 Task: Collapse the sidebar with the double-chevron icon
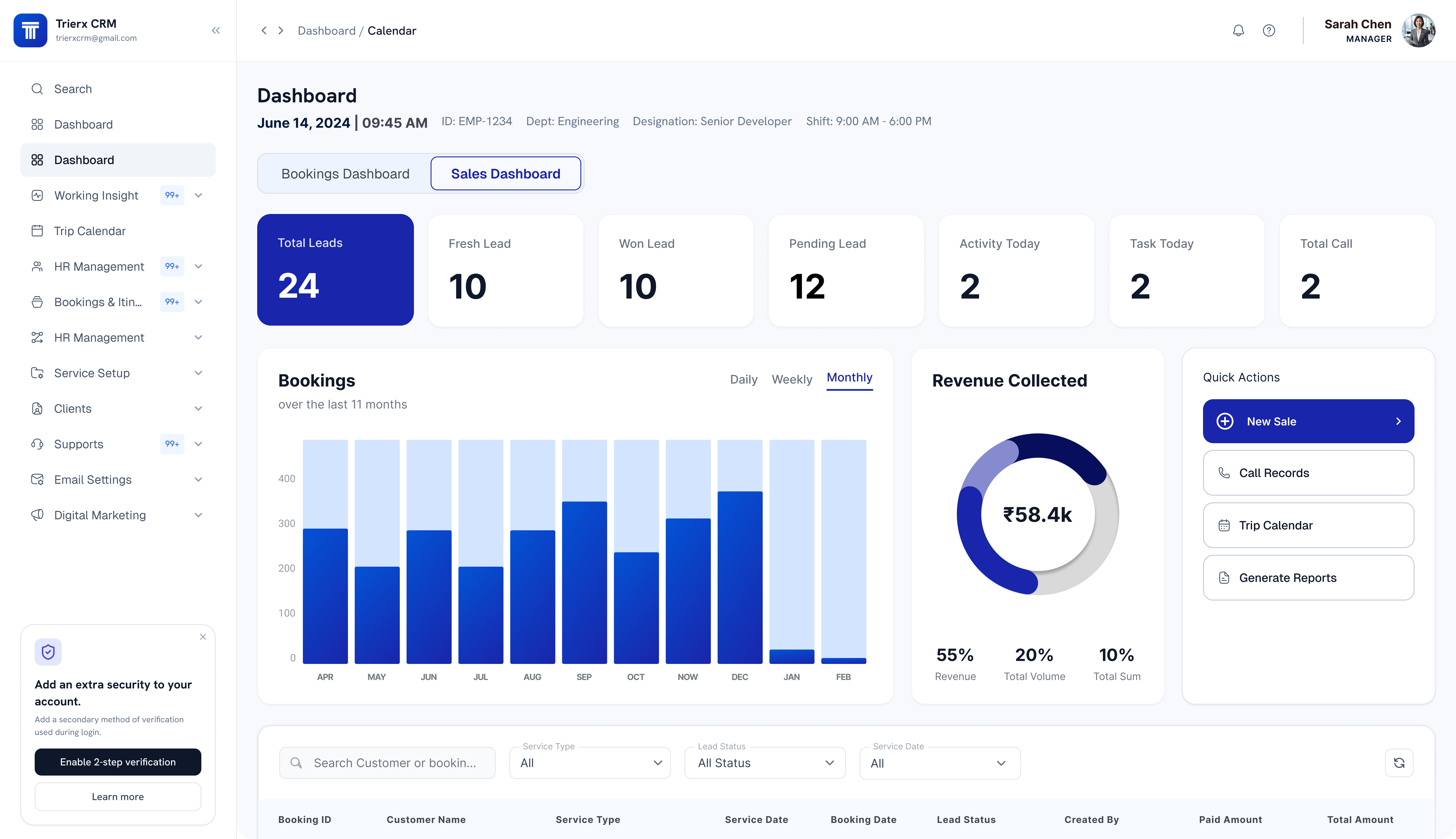click(x=216, y=30)
